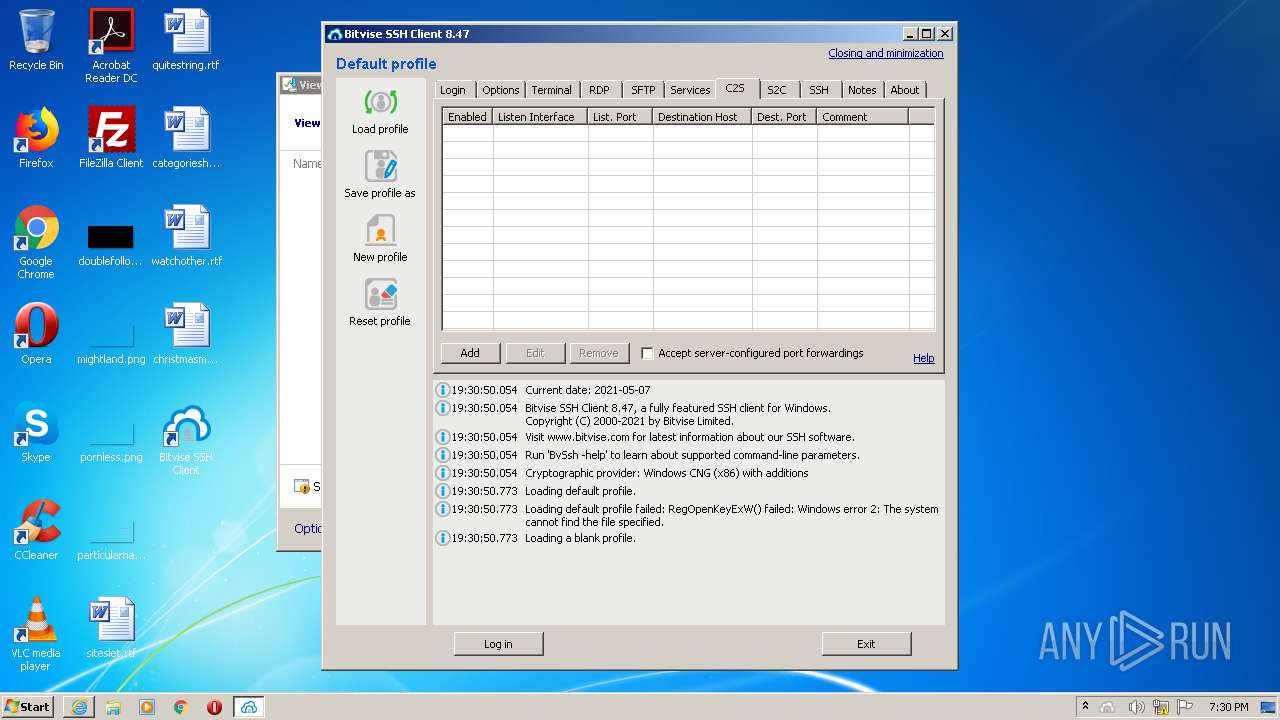Click Action Center flag tray icon
The width and height of the screenshot is (1280, 720).
click(1185, 707)
